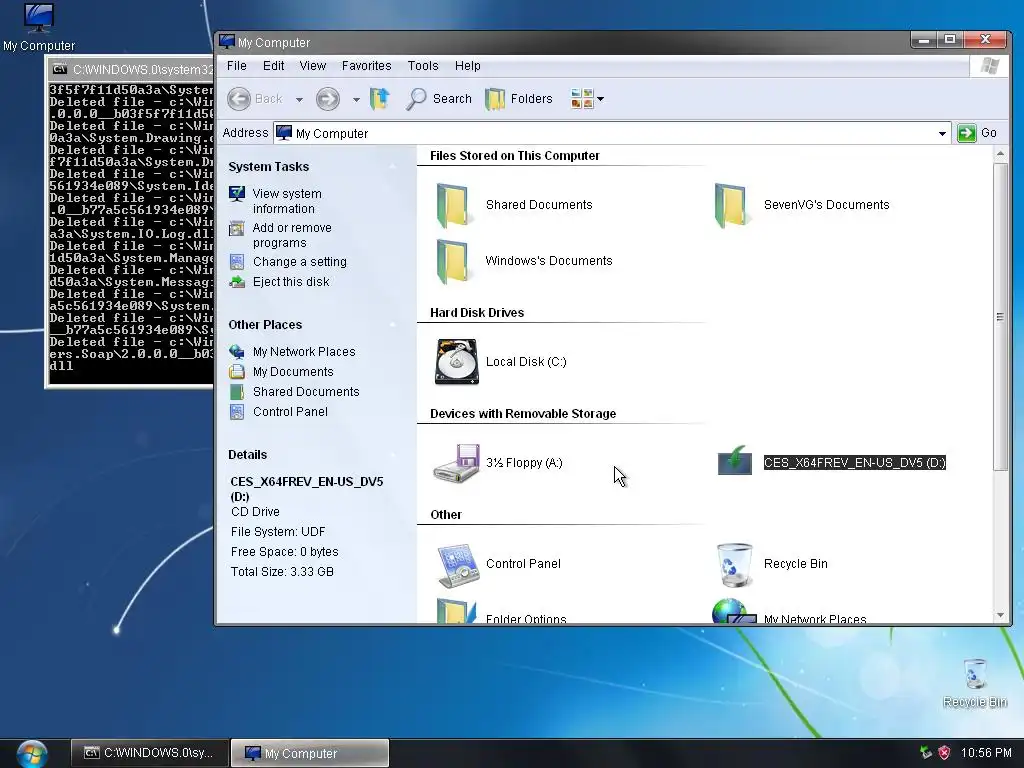Viewport: 1024px width, 768px height.
Task: Click Change a setting link
Action: tap(300, 262)
